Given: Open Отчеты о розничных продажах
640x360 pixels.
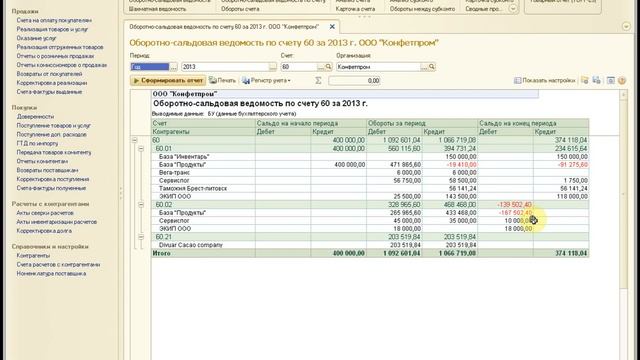Looking at the screenshot, I should 55,56.
